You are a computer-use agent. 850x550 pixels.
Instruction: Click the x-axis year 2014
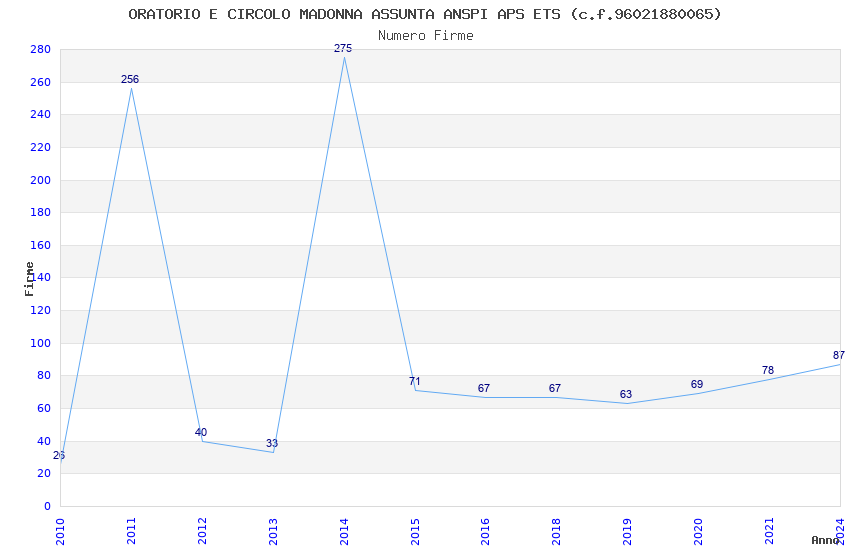coord(344,532)
